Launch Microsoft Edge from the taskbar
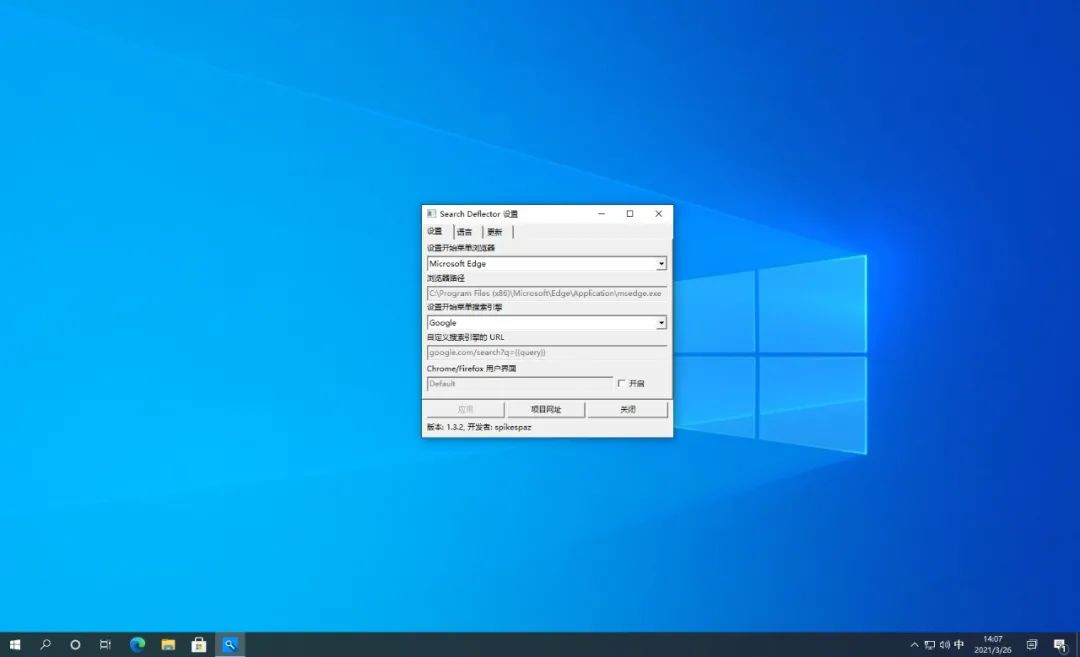 pos(137,645)
